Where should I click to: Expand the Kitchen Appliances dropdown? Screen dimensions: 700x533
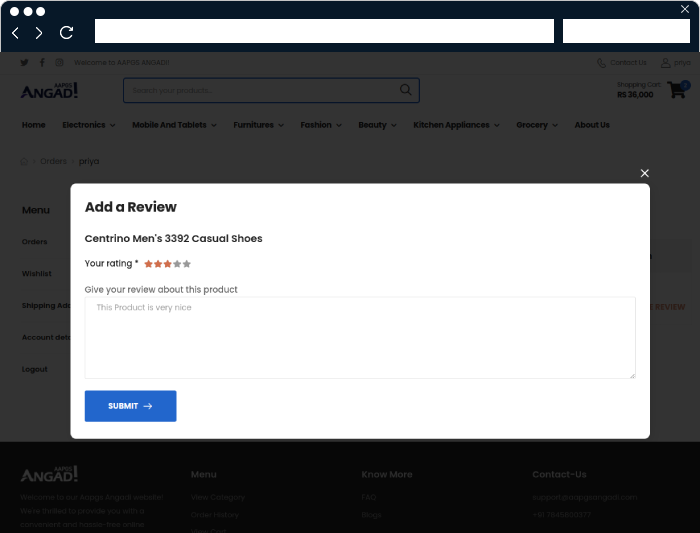(x=456, y=125)
